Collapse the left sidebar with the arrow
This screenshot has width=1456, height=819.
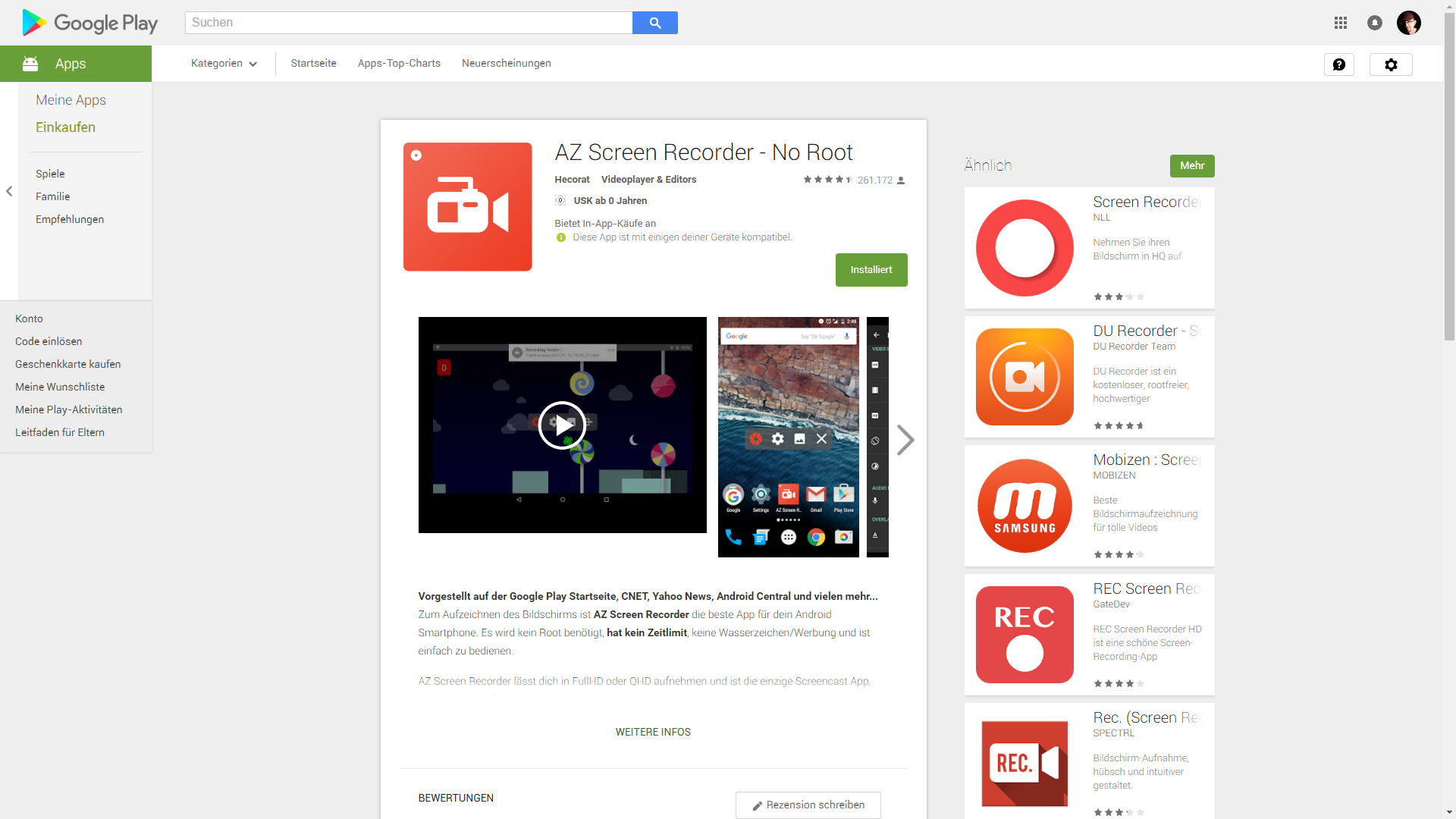(9, 191)
